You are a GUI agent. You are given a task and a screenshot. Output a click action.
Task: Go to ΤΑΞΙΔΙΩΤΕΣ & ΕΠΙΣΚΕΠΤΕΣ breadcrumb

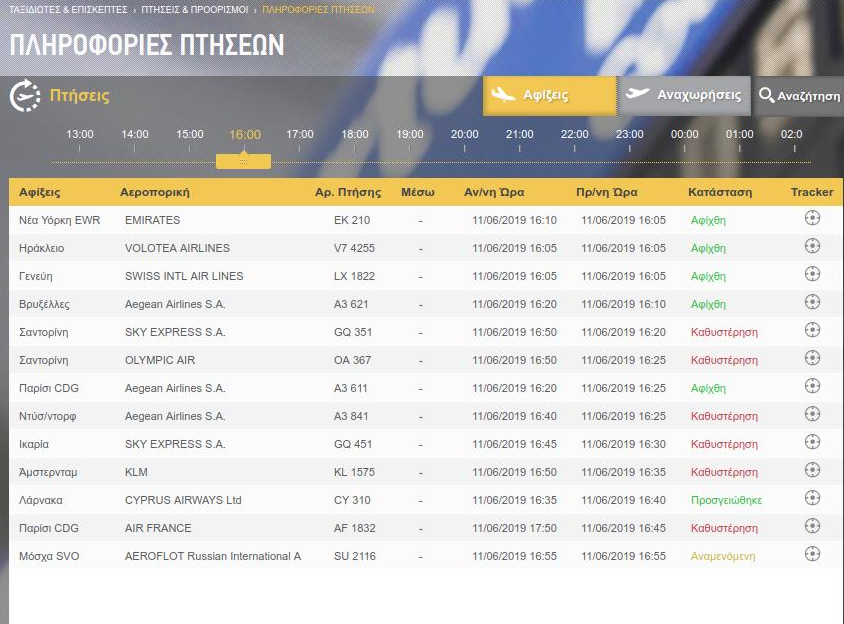pos(68,10)
